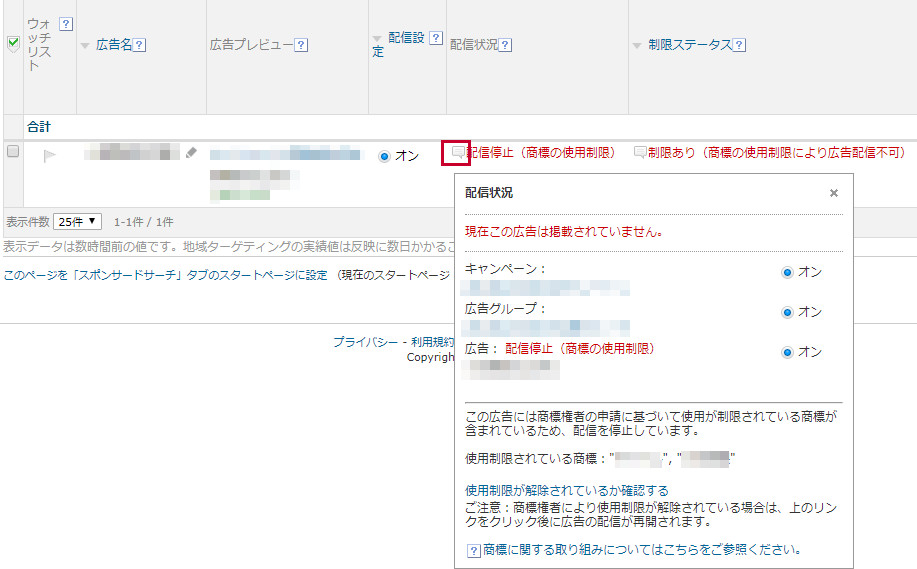Click the speech bubble icon before 制限あり
This screenshot has height=569, width=917.
tap(640, 153)
